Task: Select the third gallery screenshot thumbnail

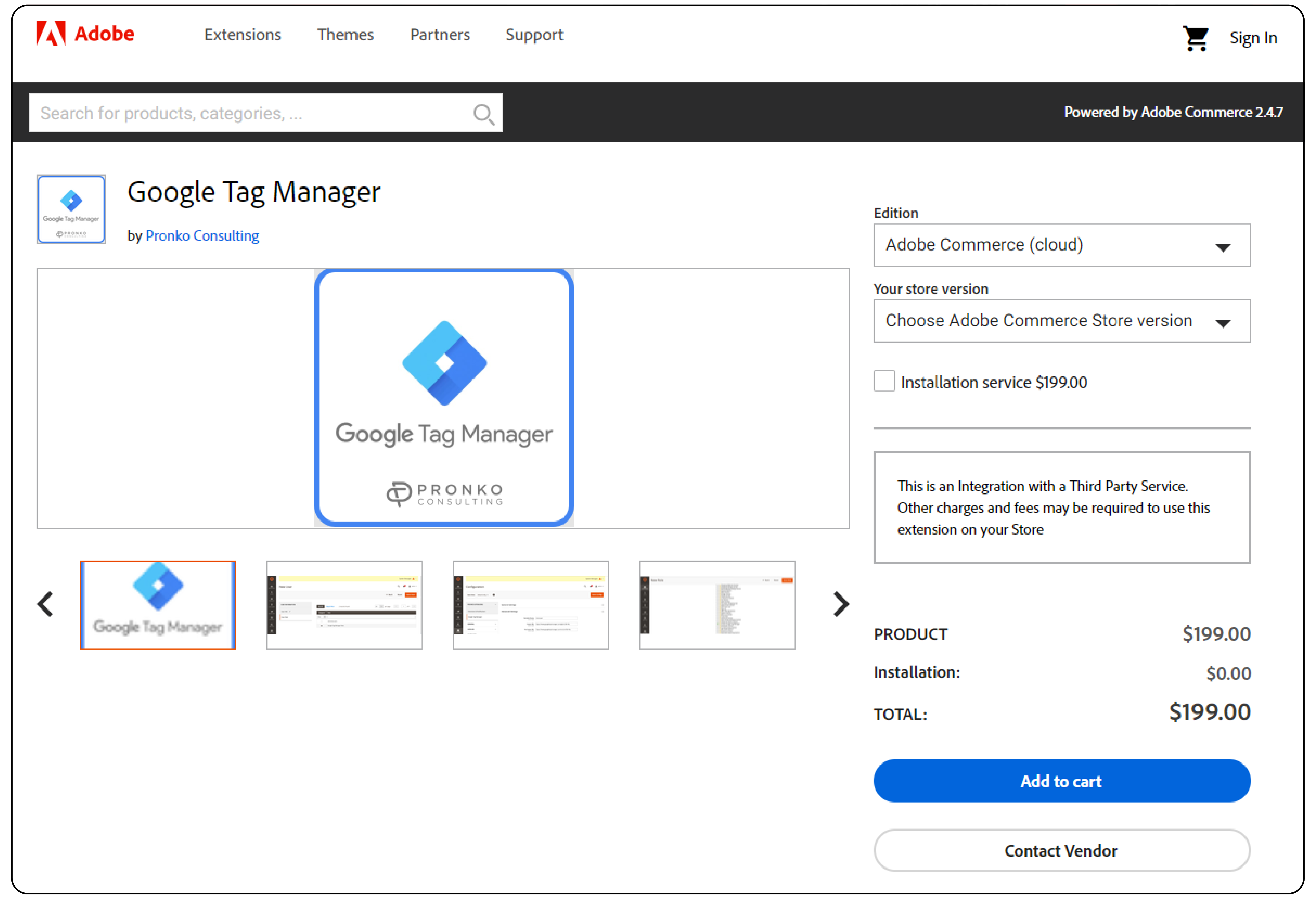Action: 531,605
